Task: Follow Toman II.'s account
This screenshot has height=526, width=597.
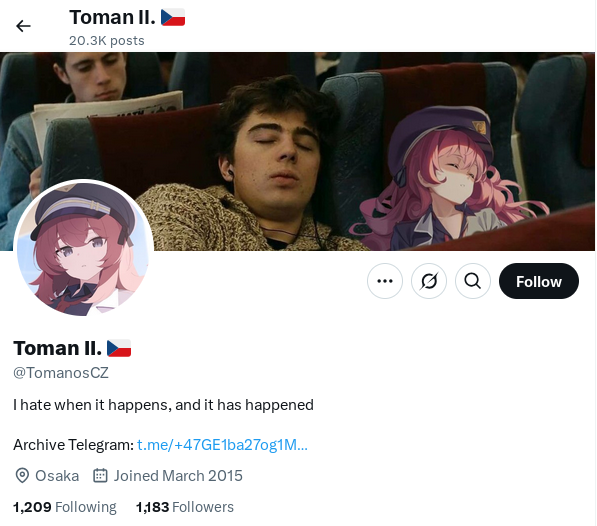Action: (539, 281)
